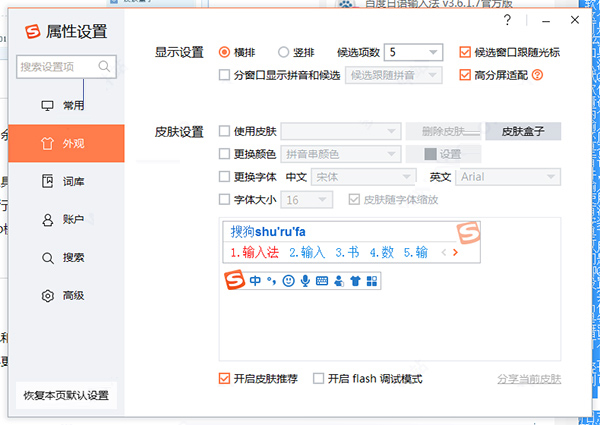The height and width of the screenshot is (425, 600).
Task: Click the skin shirt icon on preview toolbar
Action: coord(355,281)
